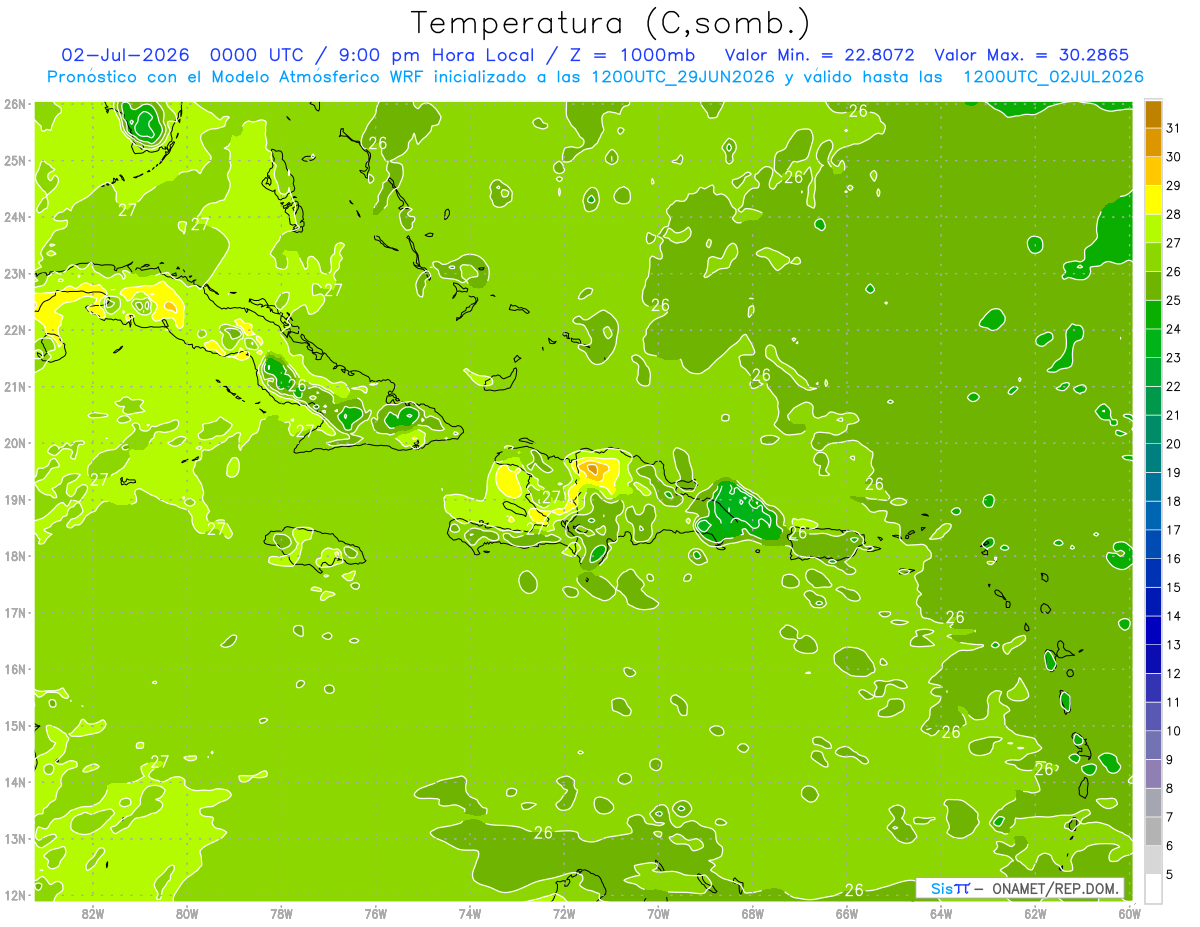Pick the yellow swatch between 28 and 29
The width and height of the screenshot is (1200, 927).
click(1153, 200)
